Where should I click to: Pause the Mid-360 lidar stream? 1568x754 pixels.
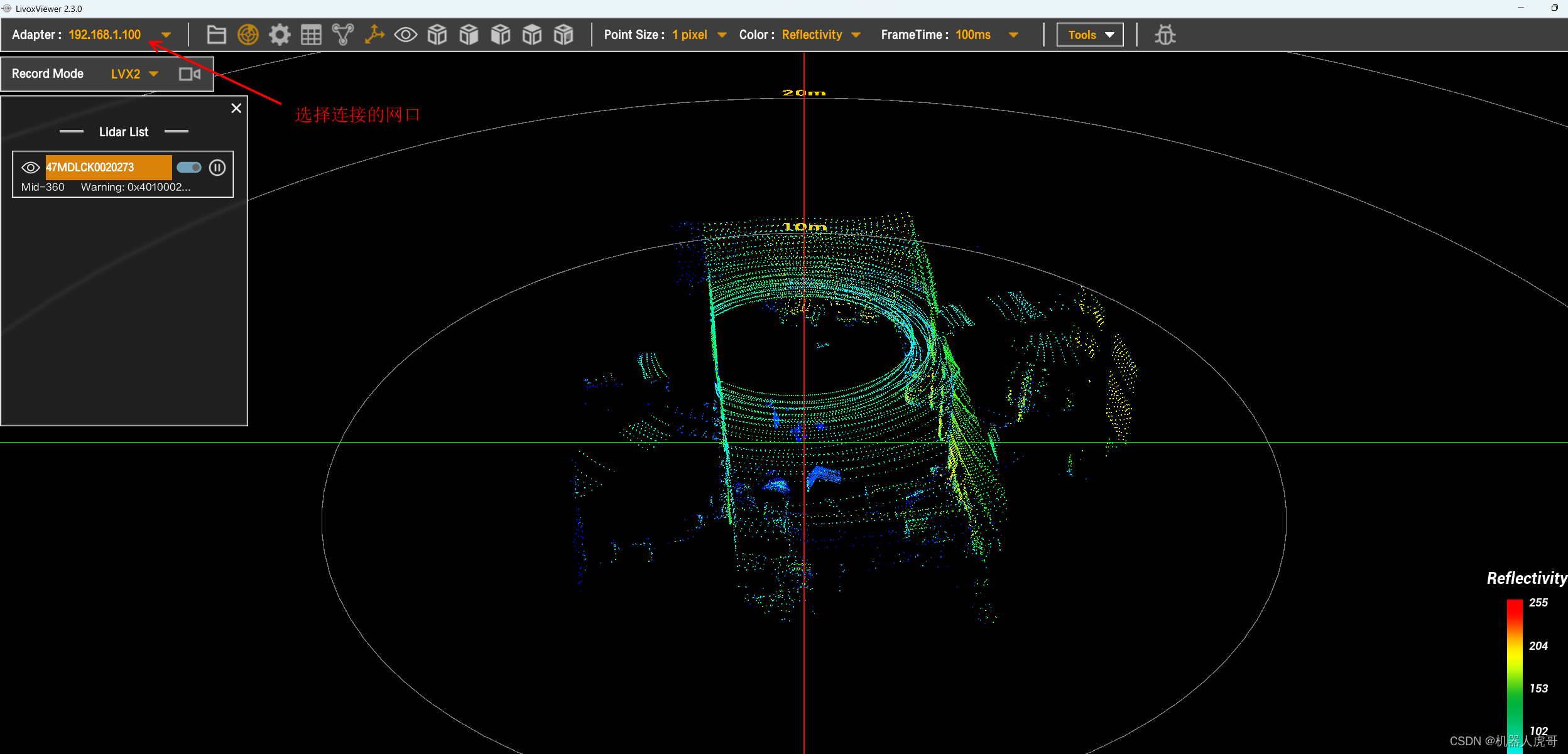point(217,168)
